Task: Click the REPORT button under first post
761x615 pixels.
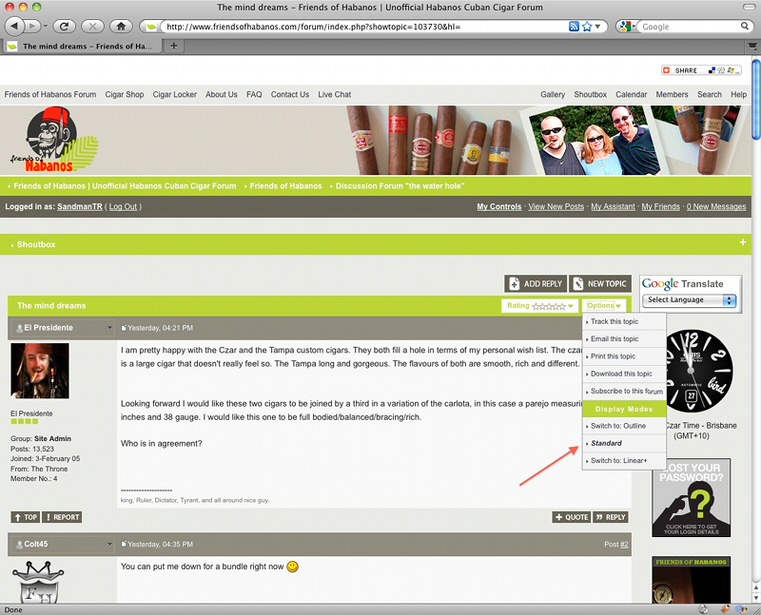Action: (62, 517)
